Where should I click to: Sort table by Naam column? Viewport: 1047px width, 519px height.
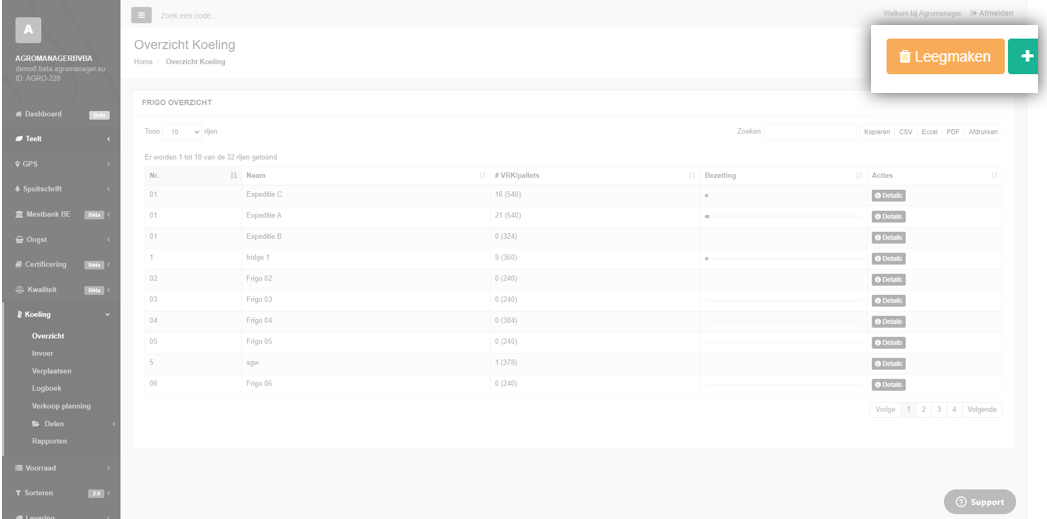366,176
